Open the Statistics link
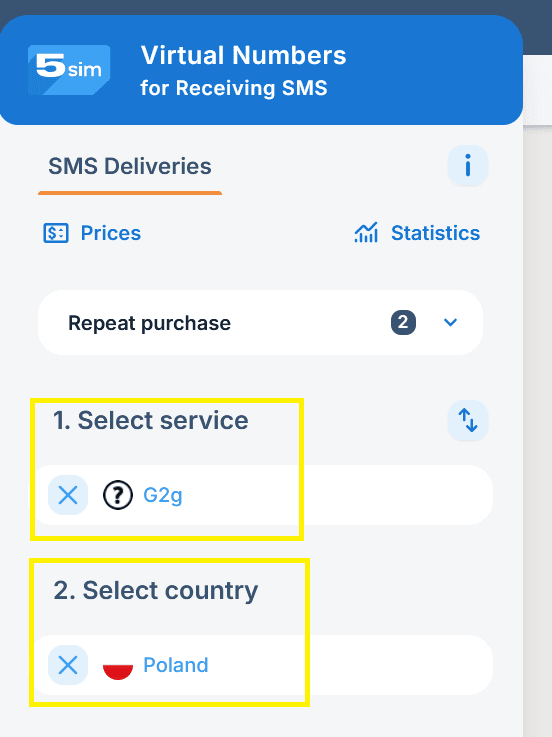 coord(435,233)
